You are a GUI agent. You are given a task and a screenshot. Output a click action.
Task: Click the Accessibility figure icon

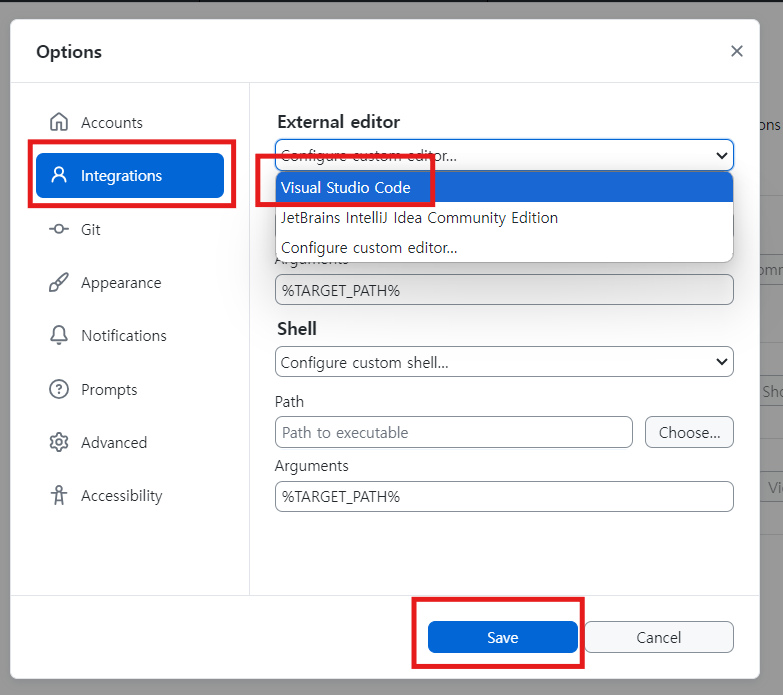[59, 495]
